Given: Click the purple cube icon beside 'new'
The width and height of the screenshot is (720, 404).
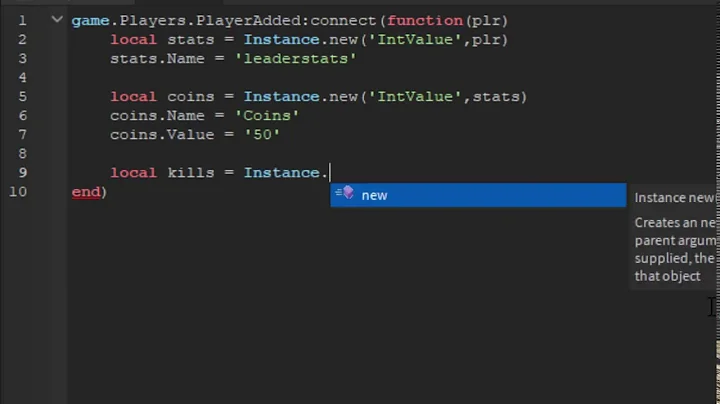Looking at the screenshot, I should 348,193.
